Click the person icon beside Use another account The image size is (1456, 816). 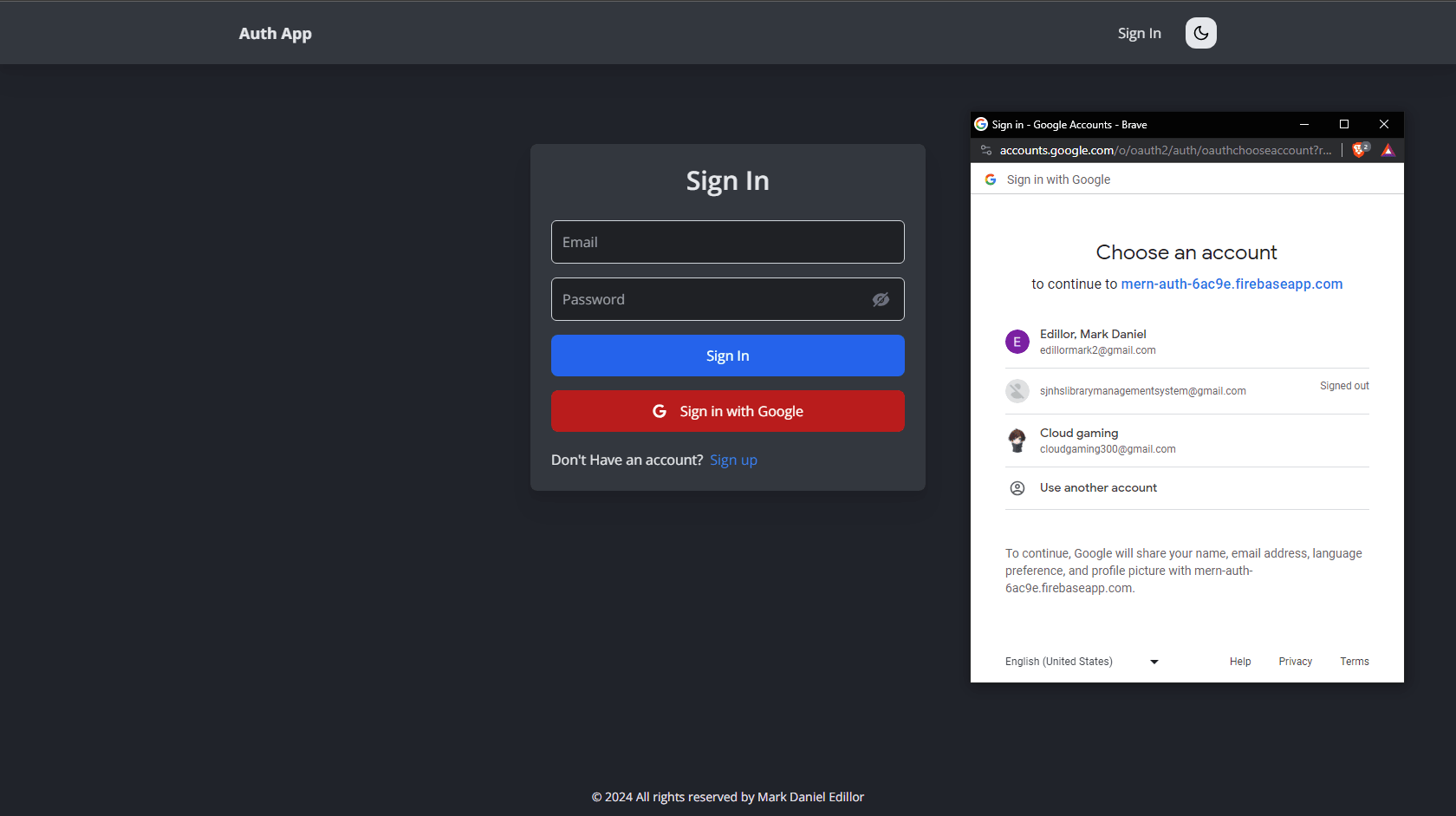(x=1017, y=488)
